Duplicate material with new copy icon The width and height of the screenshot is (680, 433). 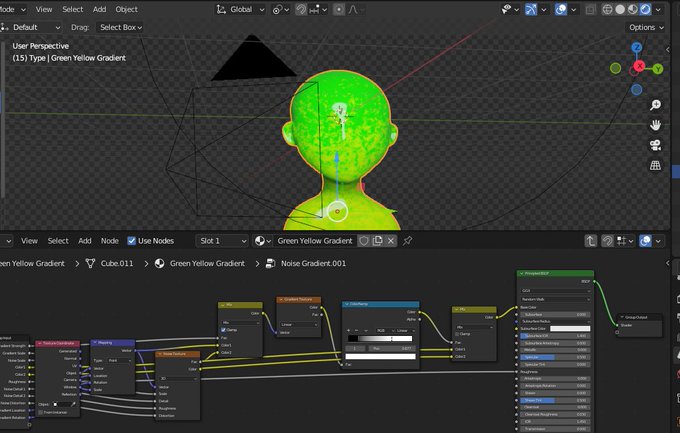click(x=378, y=241)
